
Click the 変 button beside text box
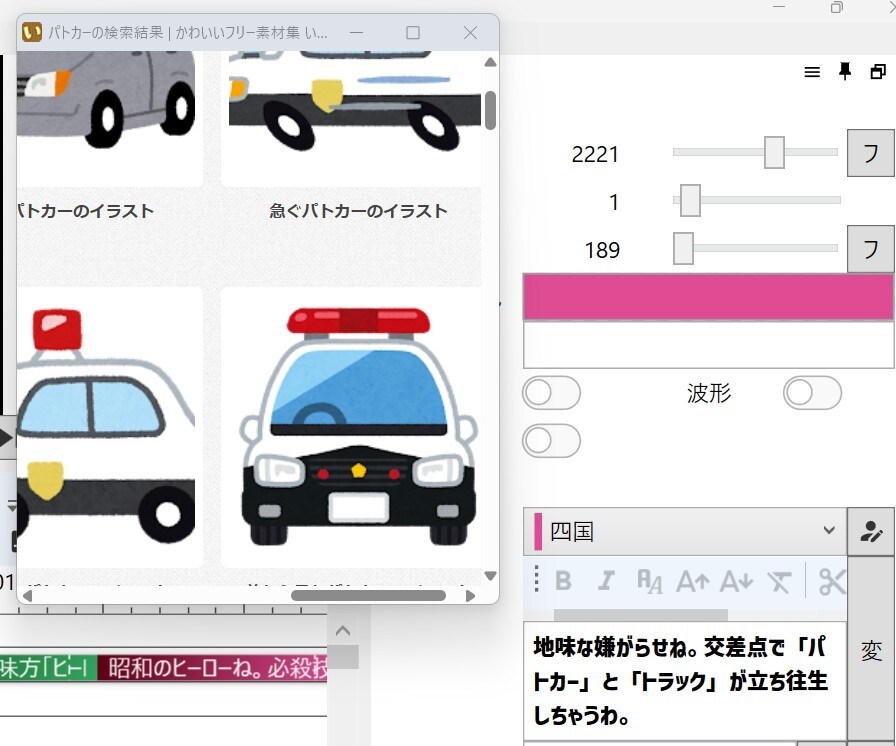(x=871, y=651)
